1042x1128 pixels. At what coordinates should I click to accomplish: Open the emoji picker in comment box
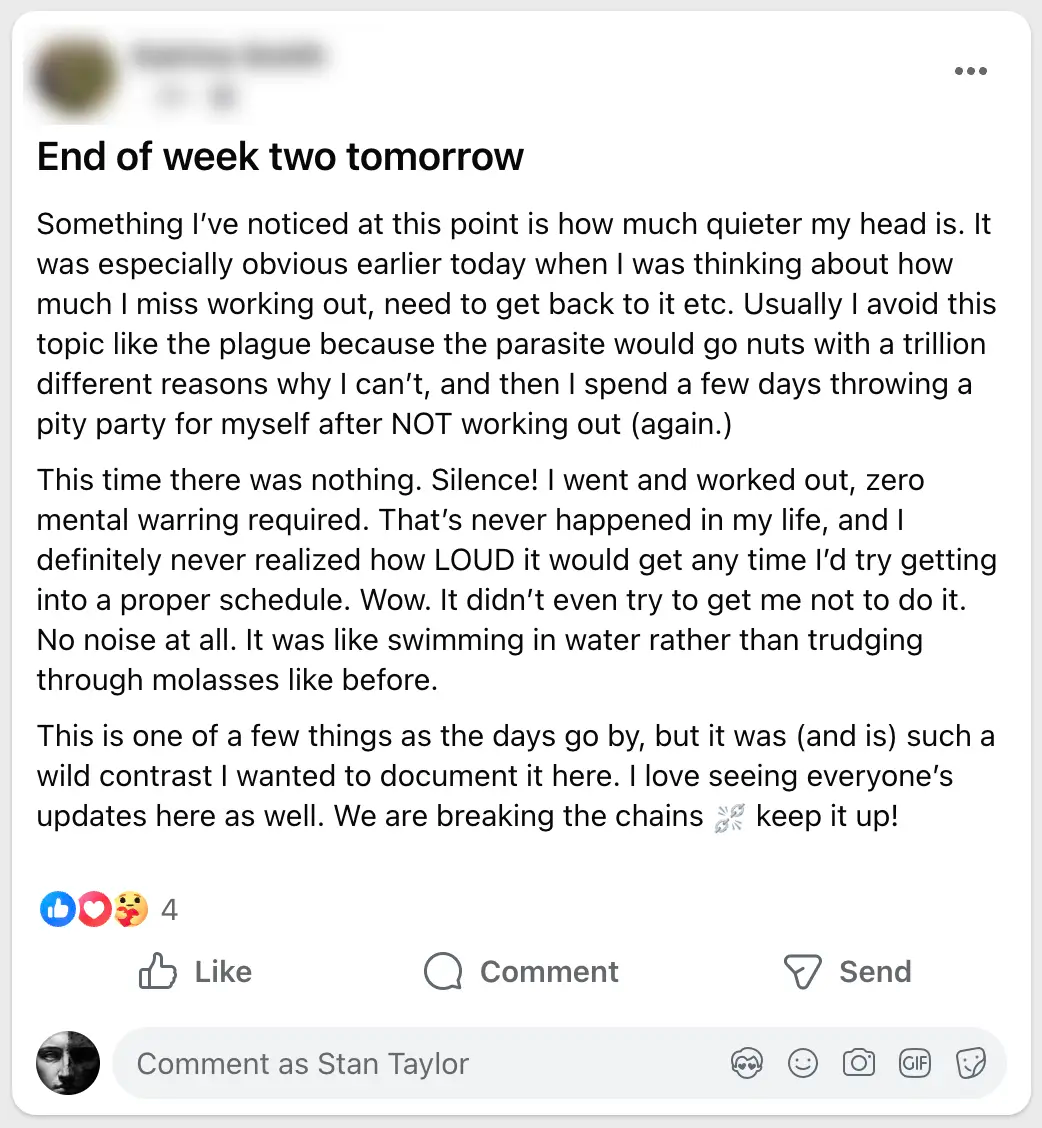(802, 1064)
